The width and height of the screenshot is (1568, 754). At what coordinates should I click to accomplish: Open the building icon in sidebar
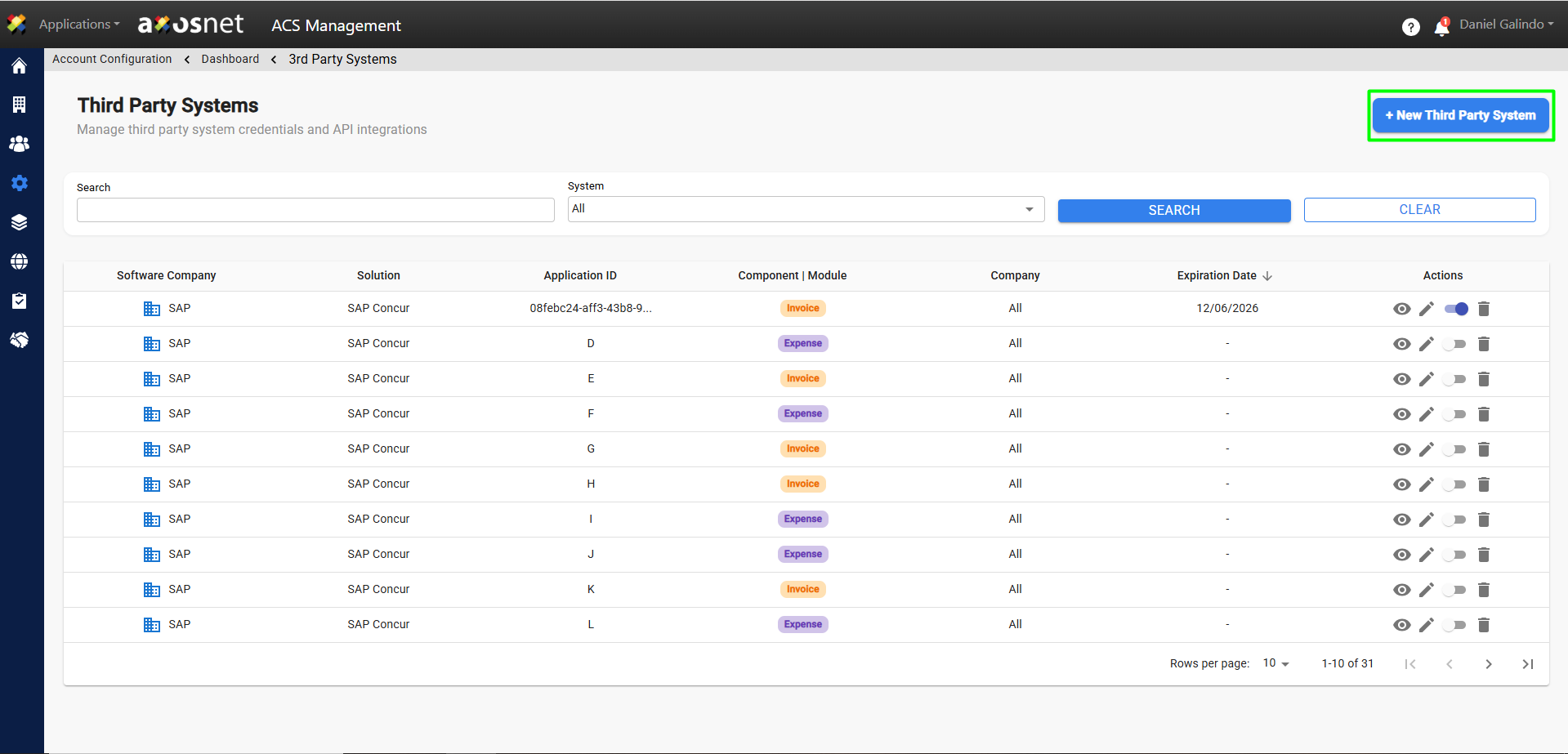coord(20,105)
